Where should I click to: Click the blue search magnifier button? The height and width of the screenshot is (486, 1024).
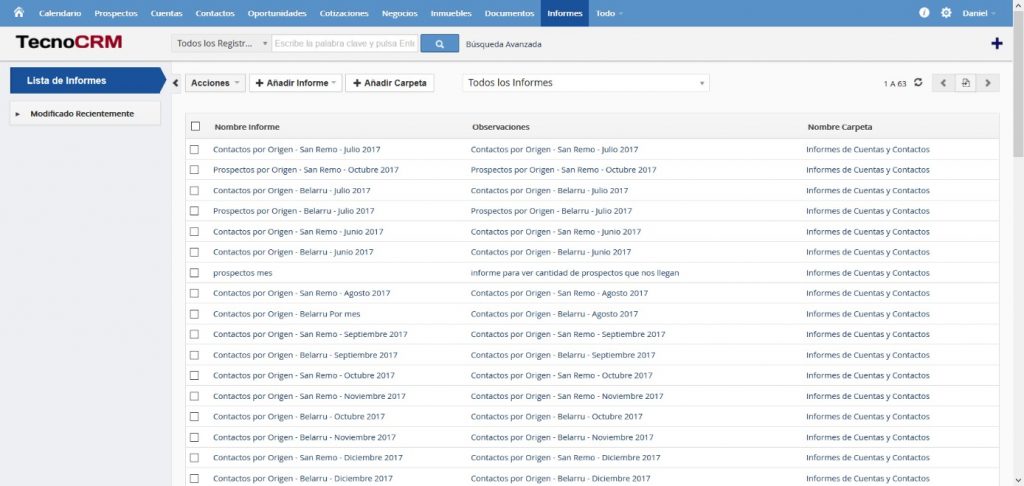[439, 44]
